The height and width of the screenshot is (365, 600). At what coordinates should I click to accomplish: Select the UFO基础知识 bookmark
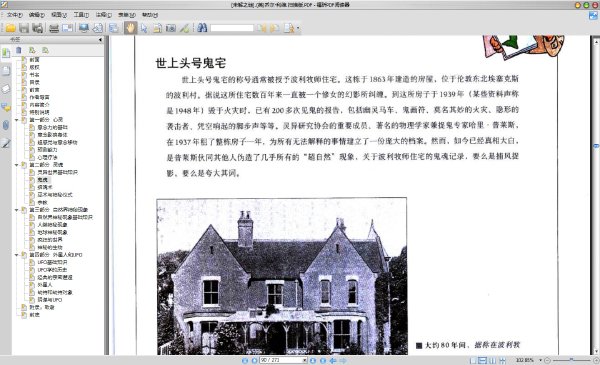[52, 262]
